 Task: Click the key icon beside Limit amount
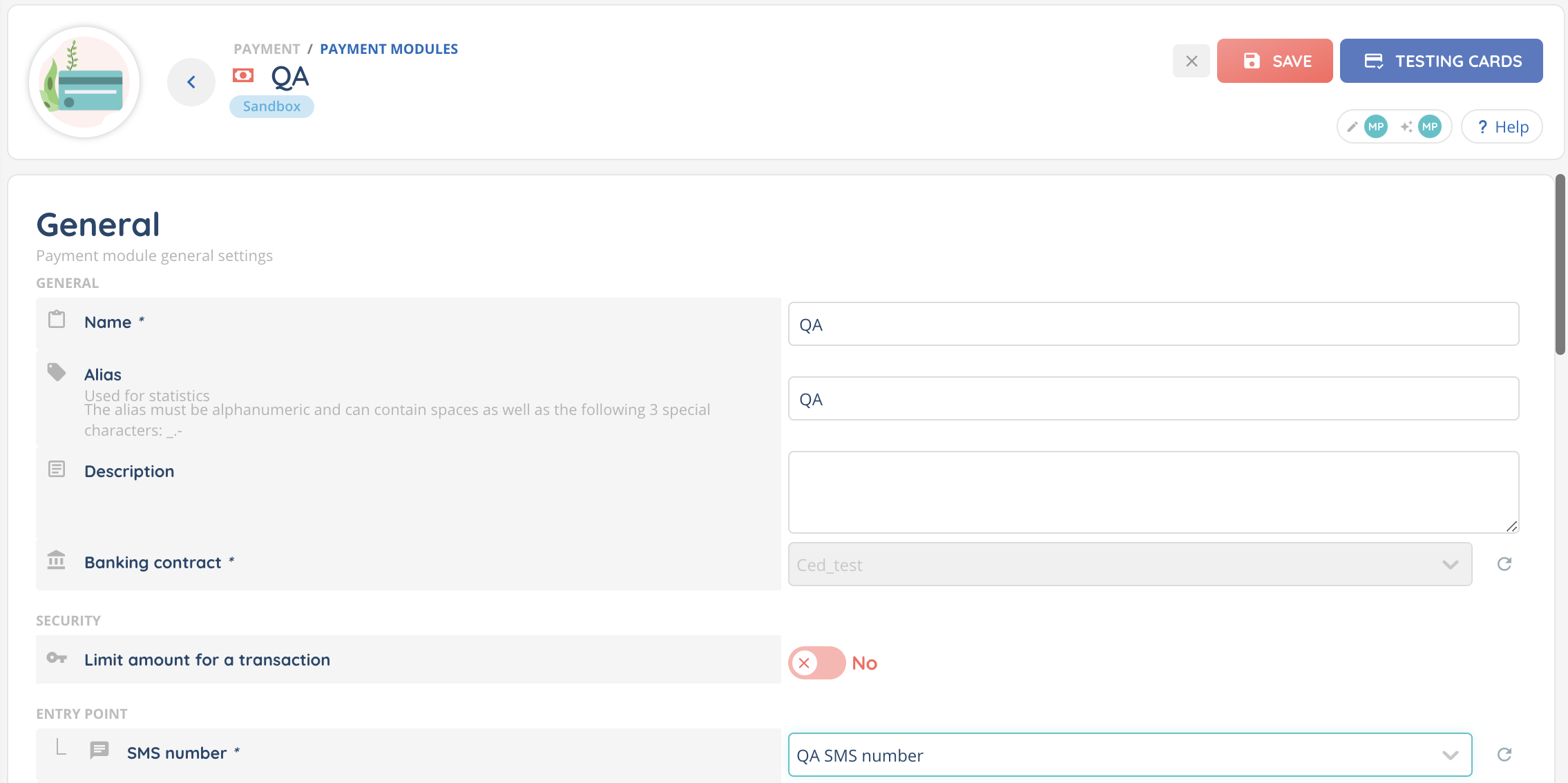coord(57,658)
